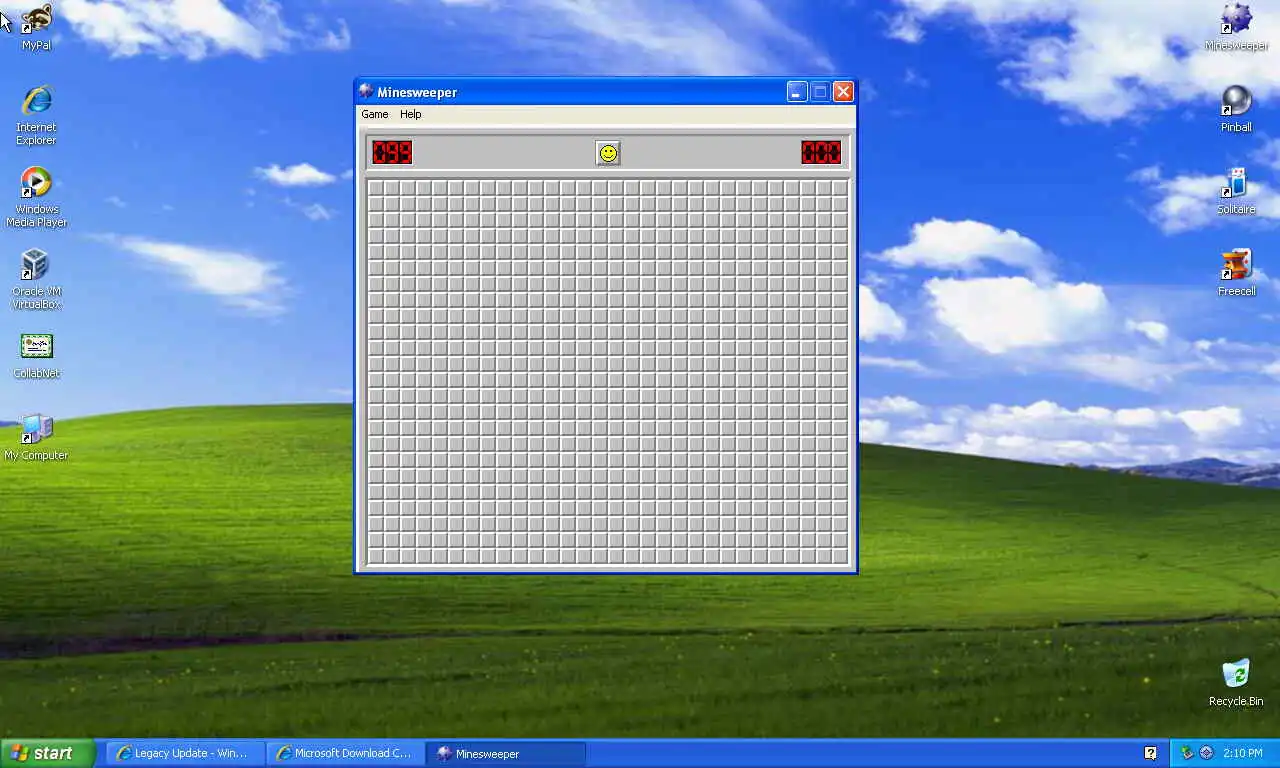Switch to Legacy Update taskbar window
This screenshot has height=768, width=1280.
[186, 753]
